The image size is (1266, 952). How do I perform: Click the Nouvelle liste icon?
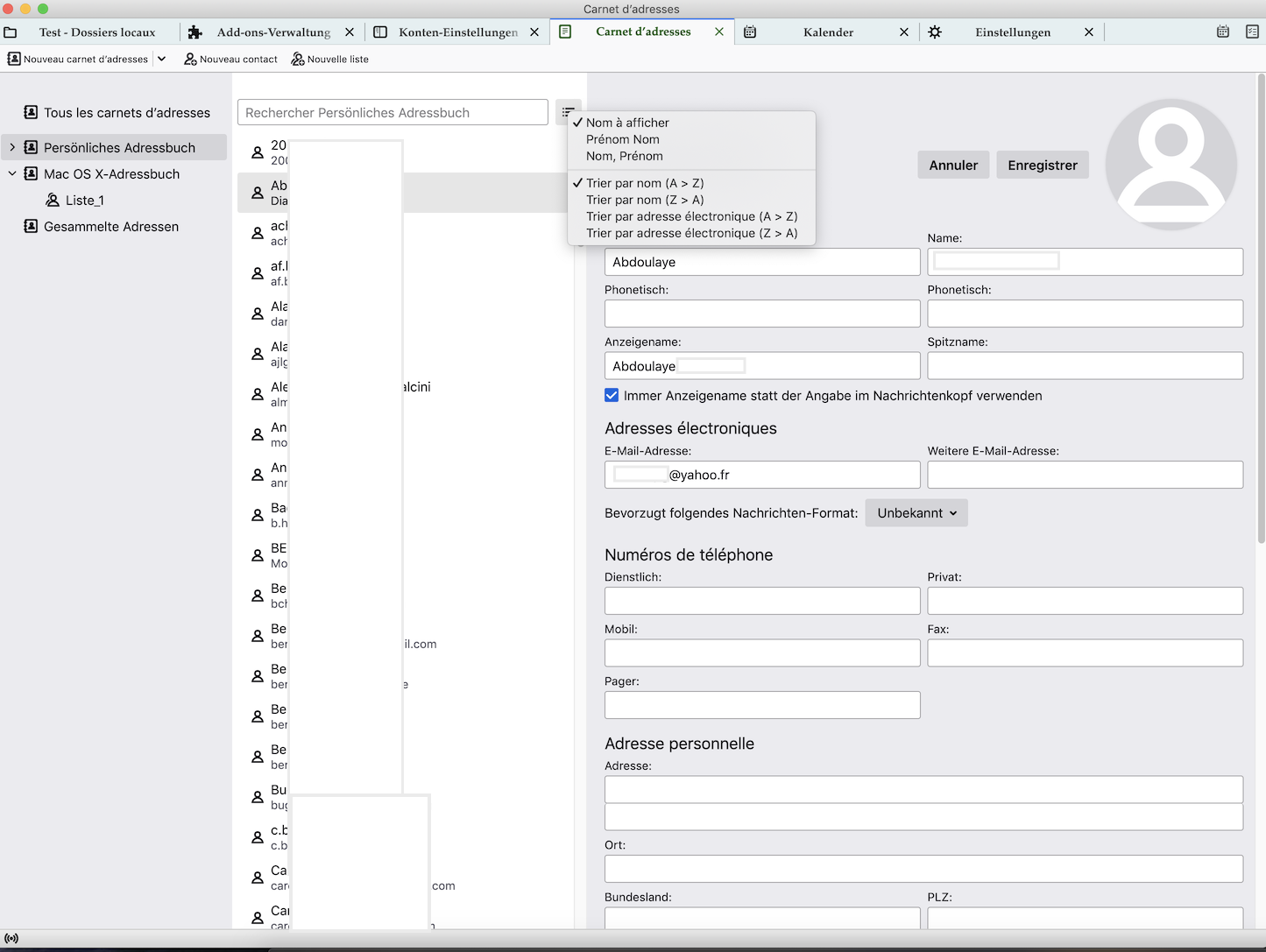tap(298, 60)
